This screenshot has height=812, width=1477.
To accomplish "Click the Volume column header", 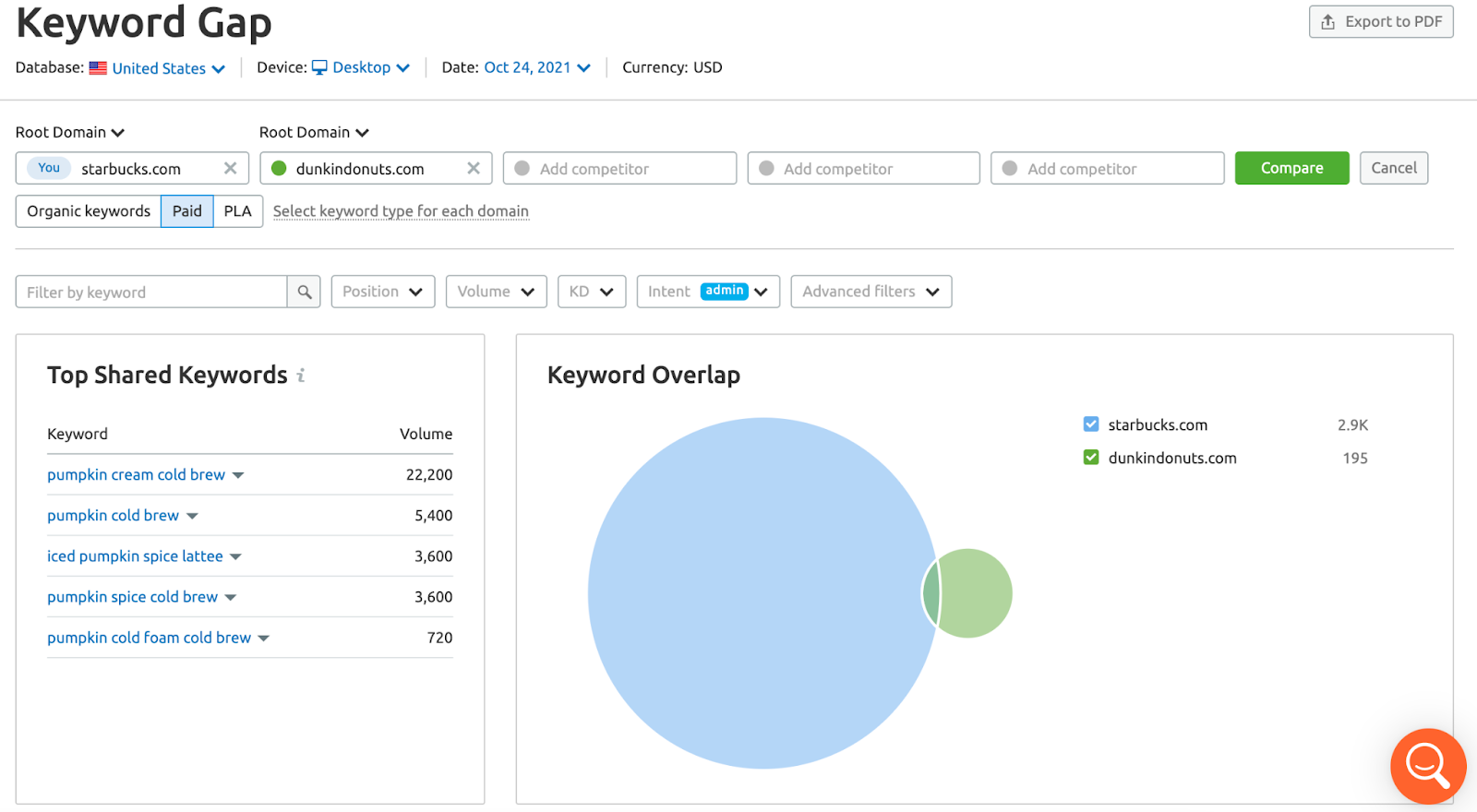I will coord(426,434).
